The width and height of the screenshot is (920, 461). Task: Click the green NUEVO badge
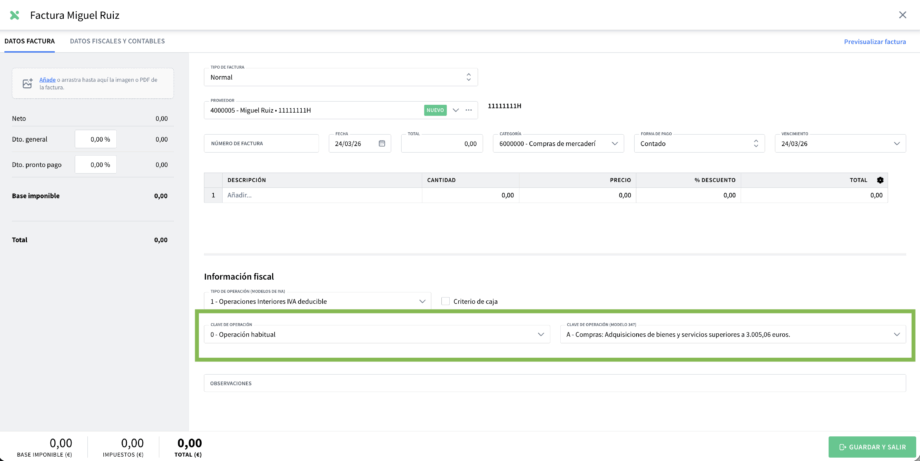point(435,110)
